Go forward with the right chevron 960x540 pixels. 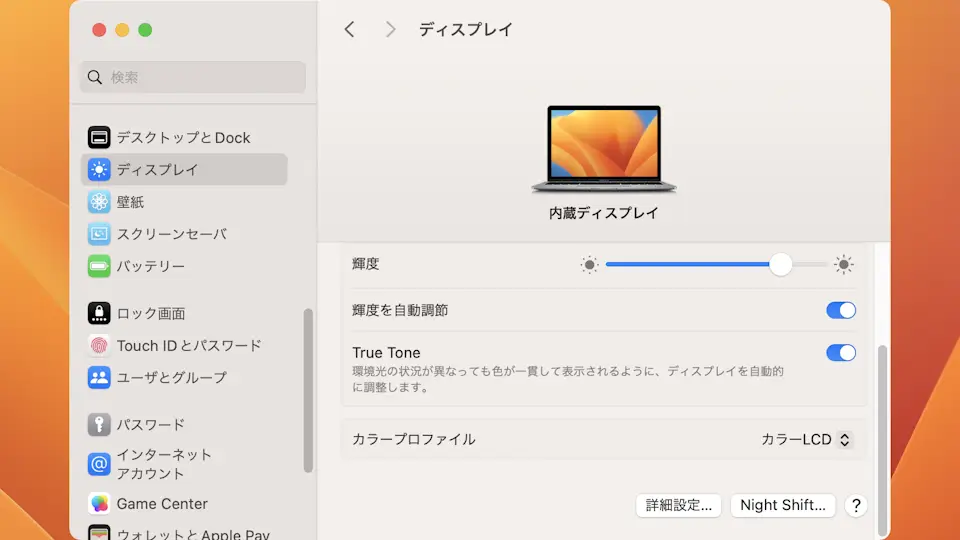(x=391, y=30)
